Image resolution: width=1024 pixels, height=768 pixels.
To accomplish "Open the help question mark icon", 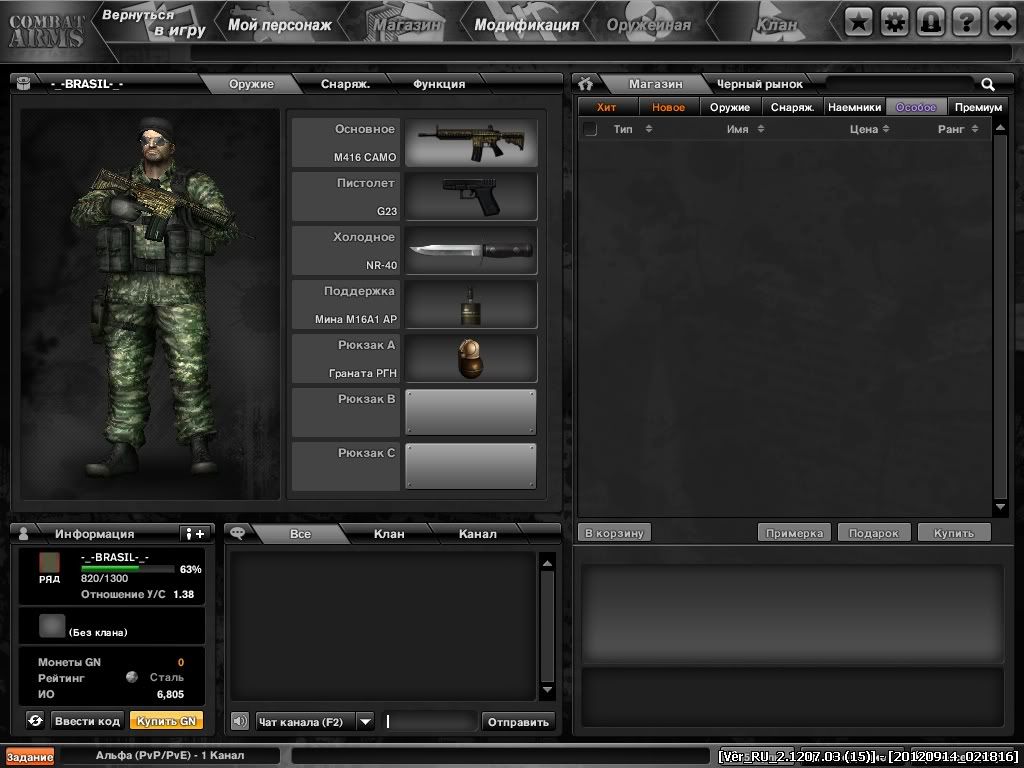I will pos(964,19).
